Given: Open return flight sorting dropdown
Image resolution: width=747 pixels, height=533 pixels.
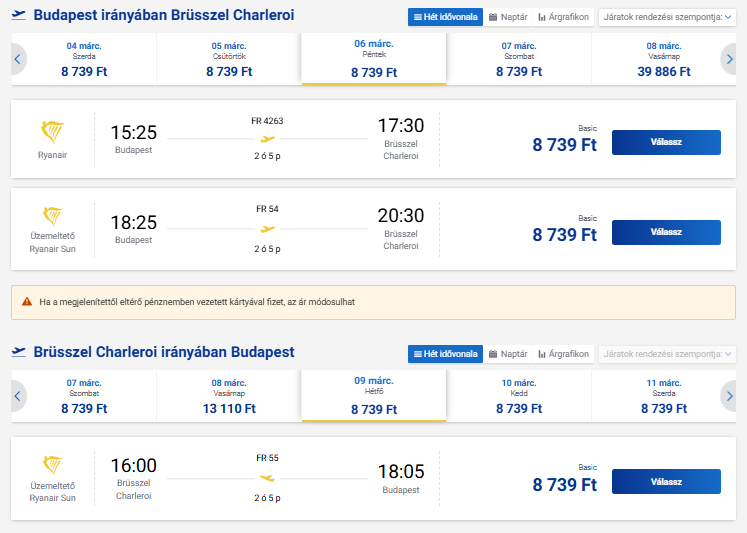Looking at the screenshot, I should [x=666, y=354].
